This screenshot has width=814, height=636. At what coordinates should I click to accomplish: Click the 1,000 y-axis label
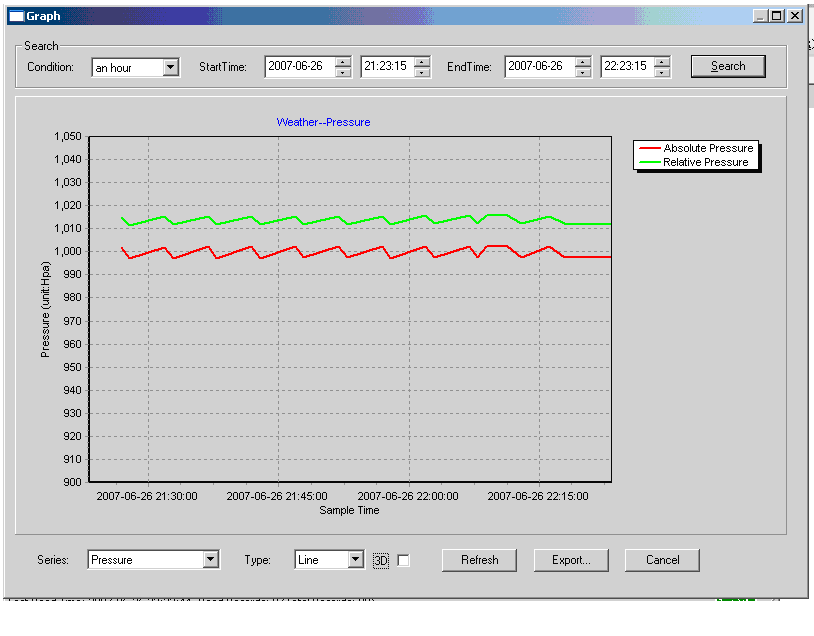[x=68, y=251]
